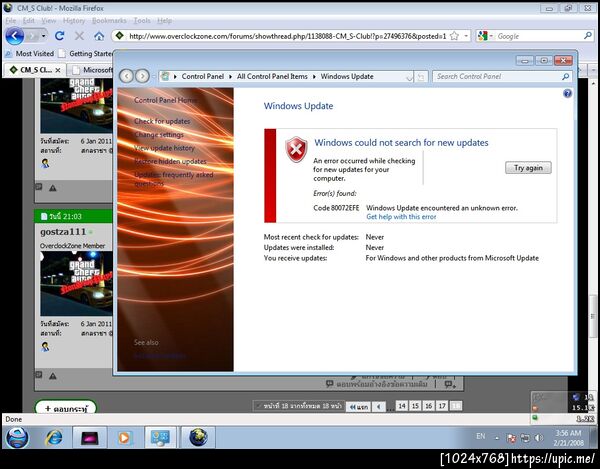600x469 pixels.
Task: Click the first-page rewind button in pagination
Action: coord(359,407)
